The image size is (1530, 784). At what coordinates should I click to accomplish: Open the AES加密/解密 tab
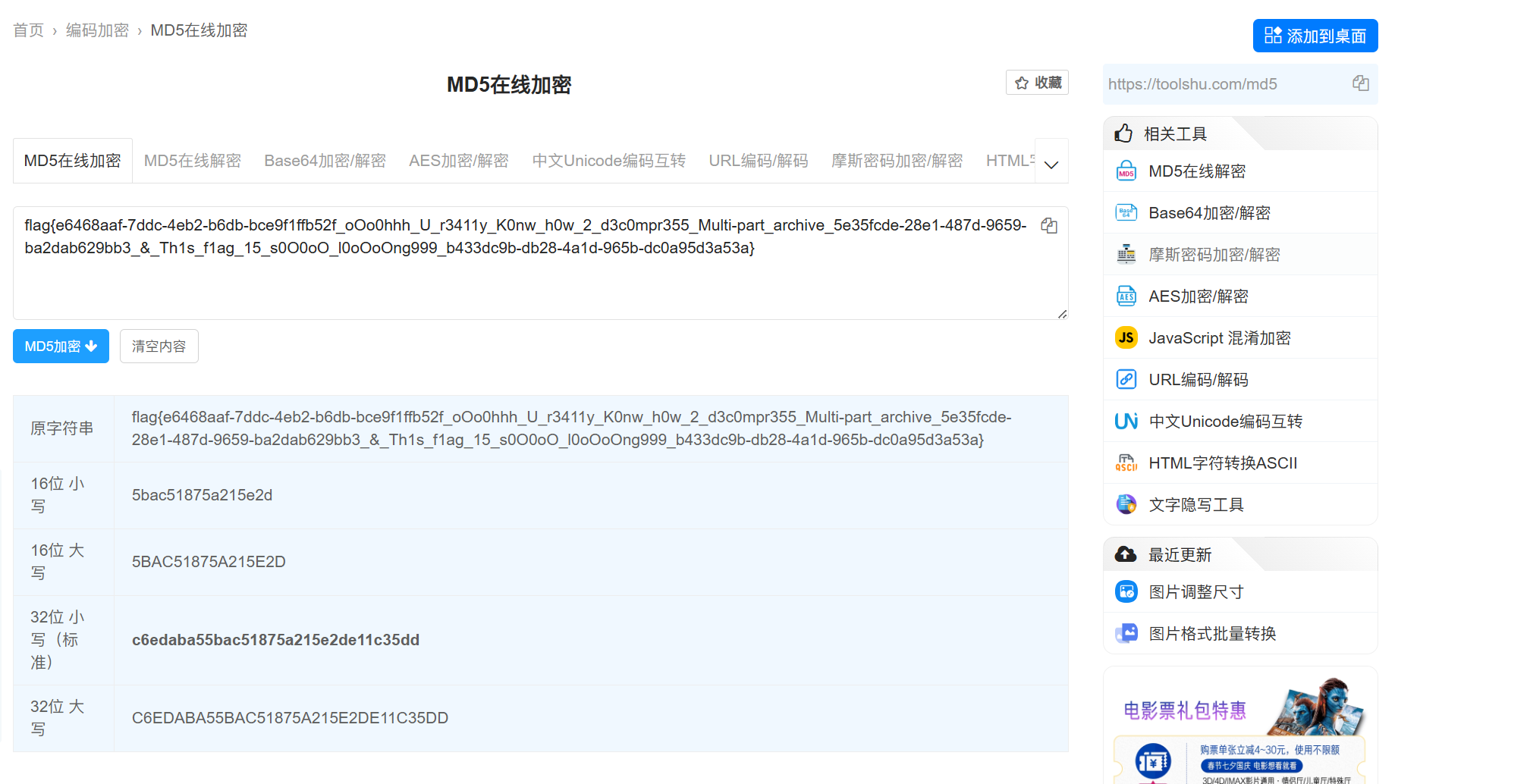pyautogui.click(x=459, y=161)
